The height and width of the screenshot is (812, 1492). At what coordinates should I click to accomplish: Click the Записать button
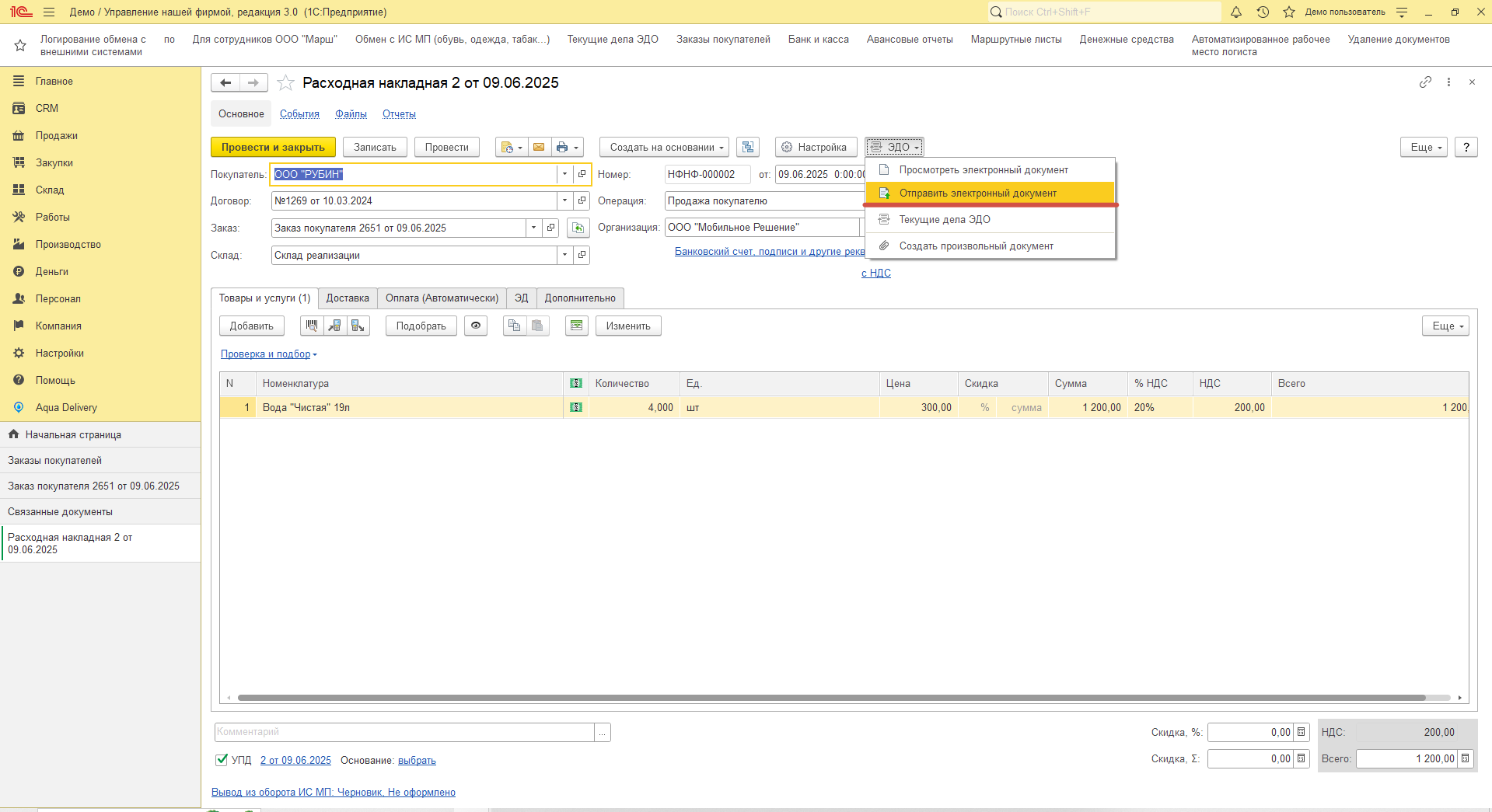point(375,147)
